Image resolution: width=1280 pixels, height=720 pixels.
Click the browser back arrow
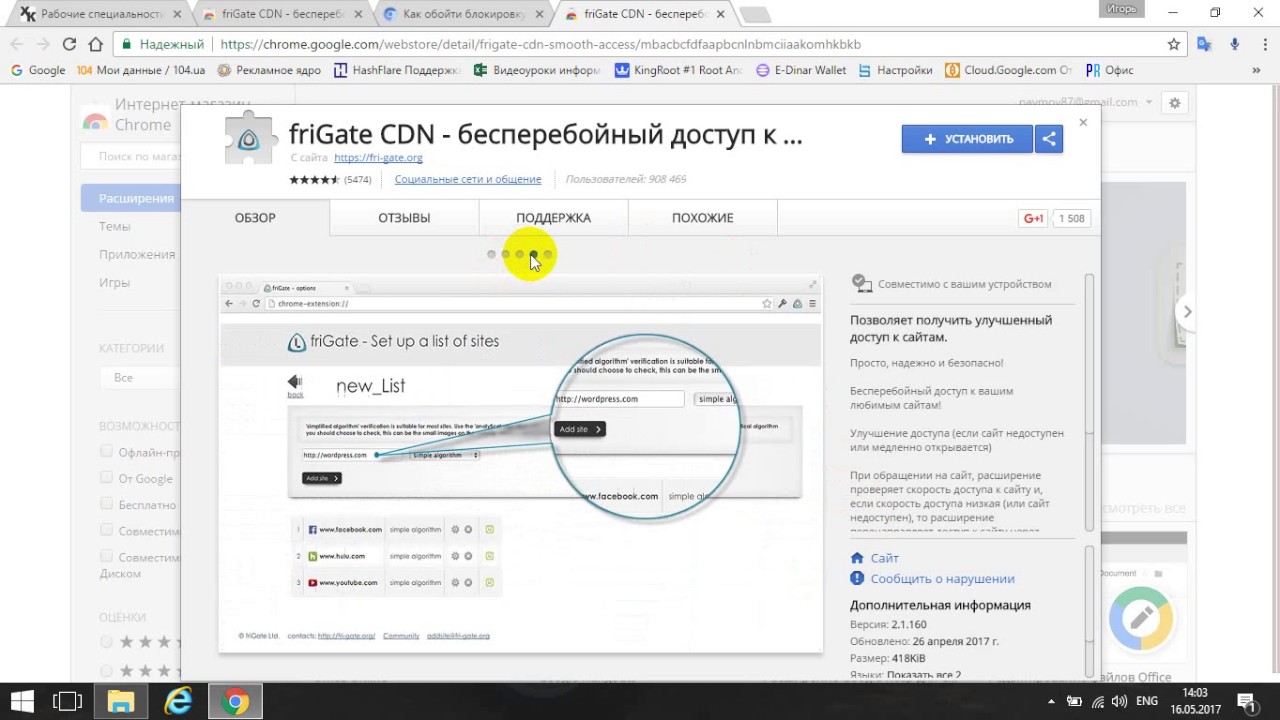pos(17,44)
